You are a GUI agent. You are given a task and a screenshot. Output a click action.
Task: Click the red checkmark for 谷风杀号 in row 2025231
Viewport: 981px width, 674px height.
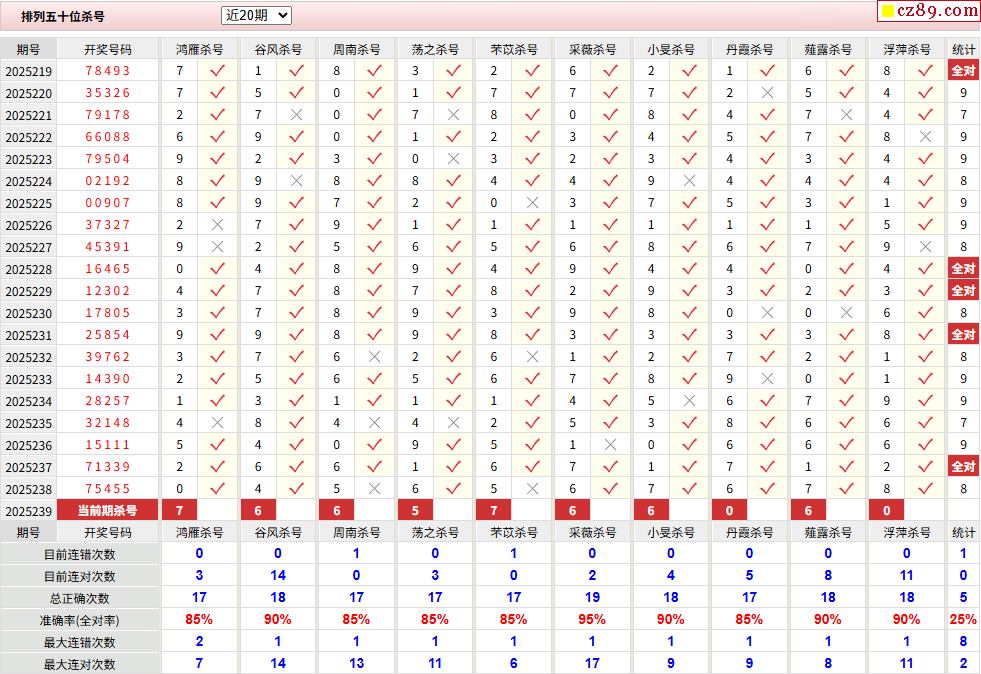(297, 335)
